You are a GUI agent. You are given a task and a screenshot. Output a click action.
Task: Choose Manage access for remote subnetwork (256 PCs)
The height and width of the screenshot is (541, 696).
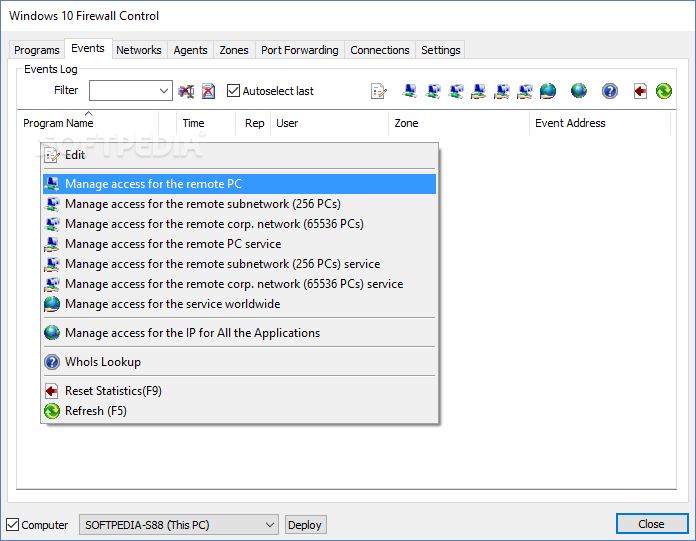coord(240,204)
